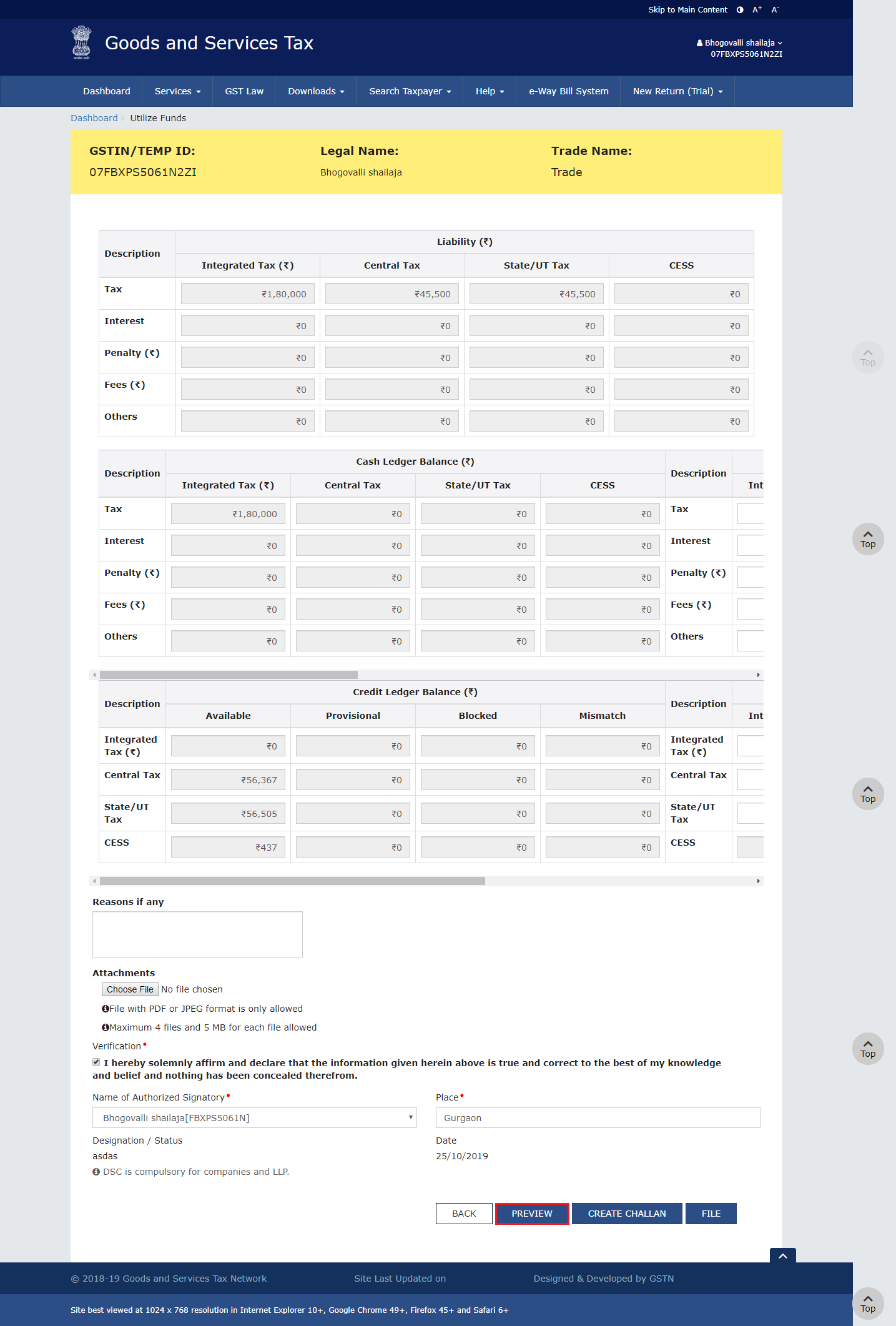Open the Authorized Signatory dropdown
Image resolution: width=896 pixels, height=1326 pixels.
tap(254, 1117)
